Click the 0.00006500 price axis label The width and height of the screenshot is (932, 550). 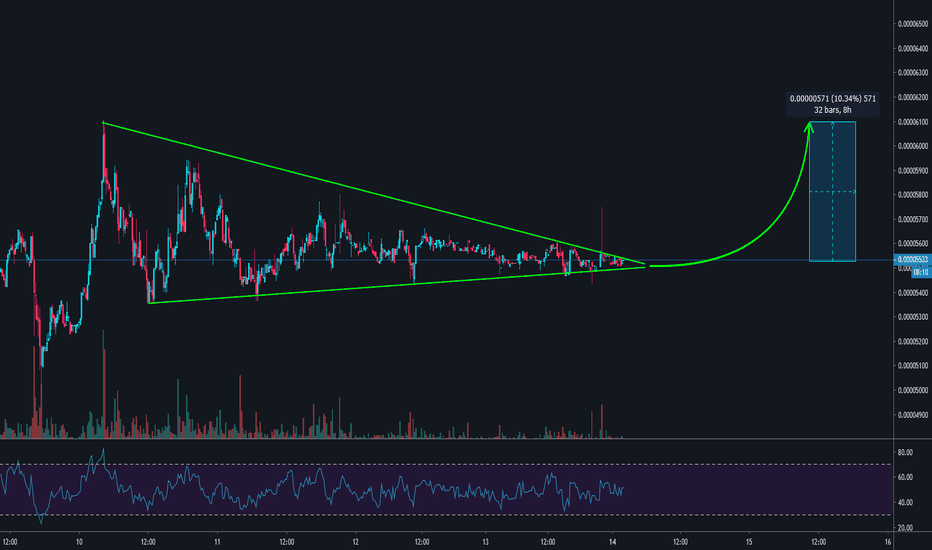click(x=913, y=24)
